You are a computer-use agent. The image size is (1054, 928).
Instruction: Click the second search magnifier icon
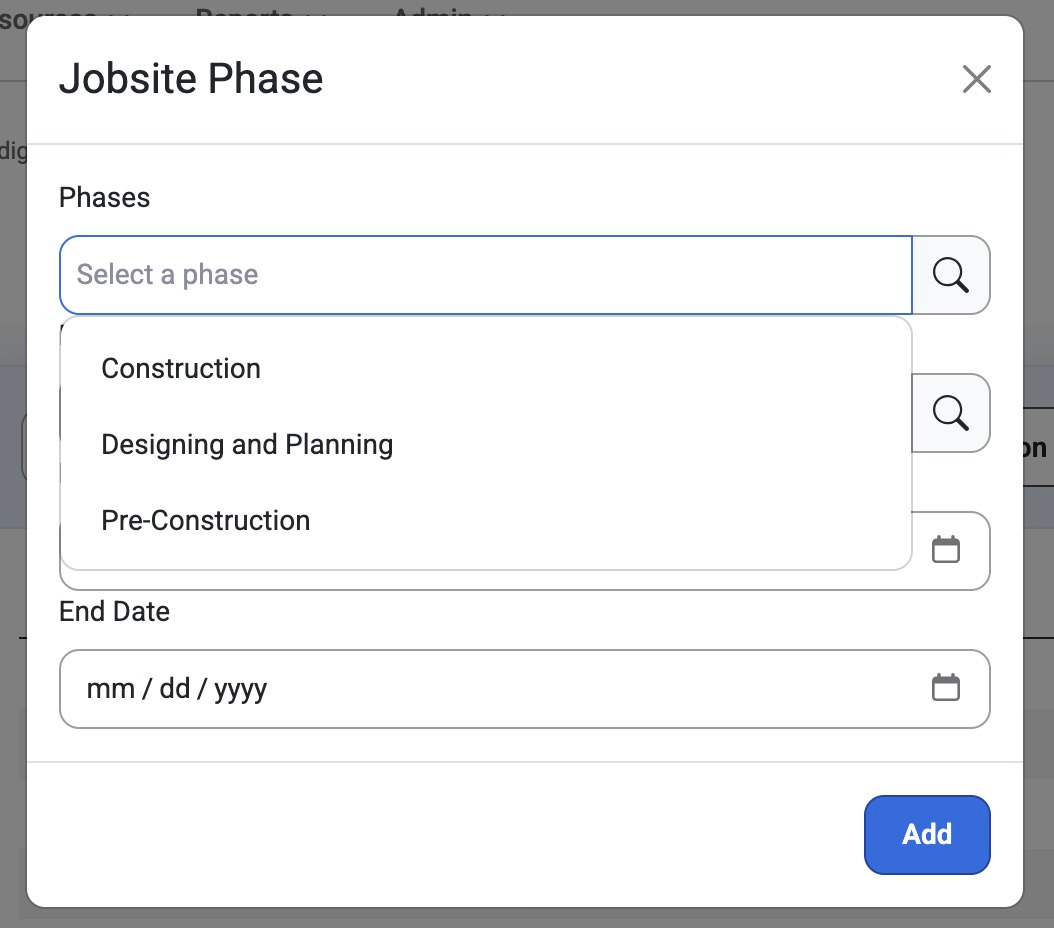pyautogui.click(x=950, y=413)
